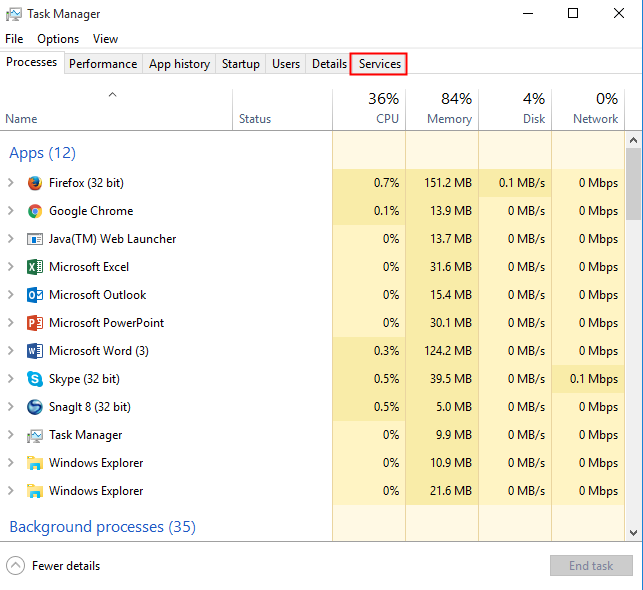Click the Skype icon in list

click(35, 379)
